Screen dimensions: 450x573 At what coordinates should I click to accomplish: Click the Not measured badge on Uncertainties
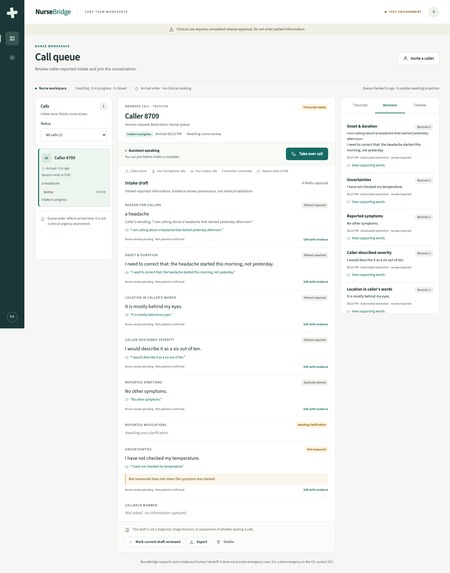316,449
